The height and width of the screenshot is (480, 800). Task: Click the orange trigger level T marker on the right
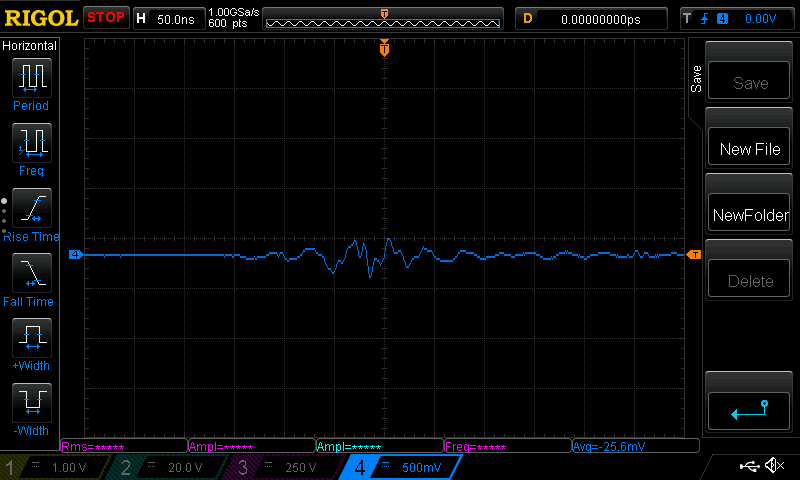coord(694,255)
